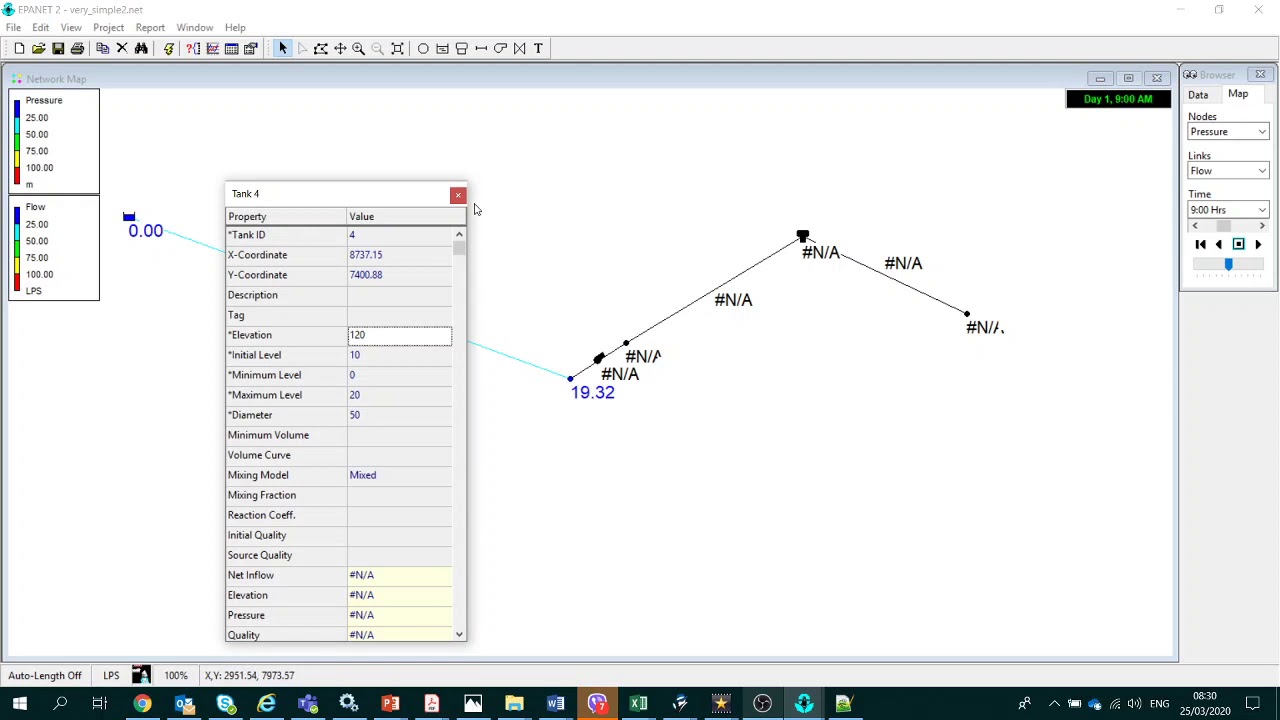1280x720 pixels.
Task: Select the Zoom Out tool
Action: (x=378, y=48)
